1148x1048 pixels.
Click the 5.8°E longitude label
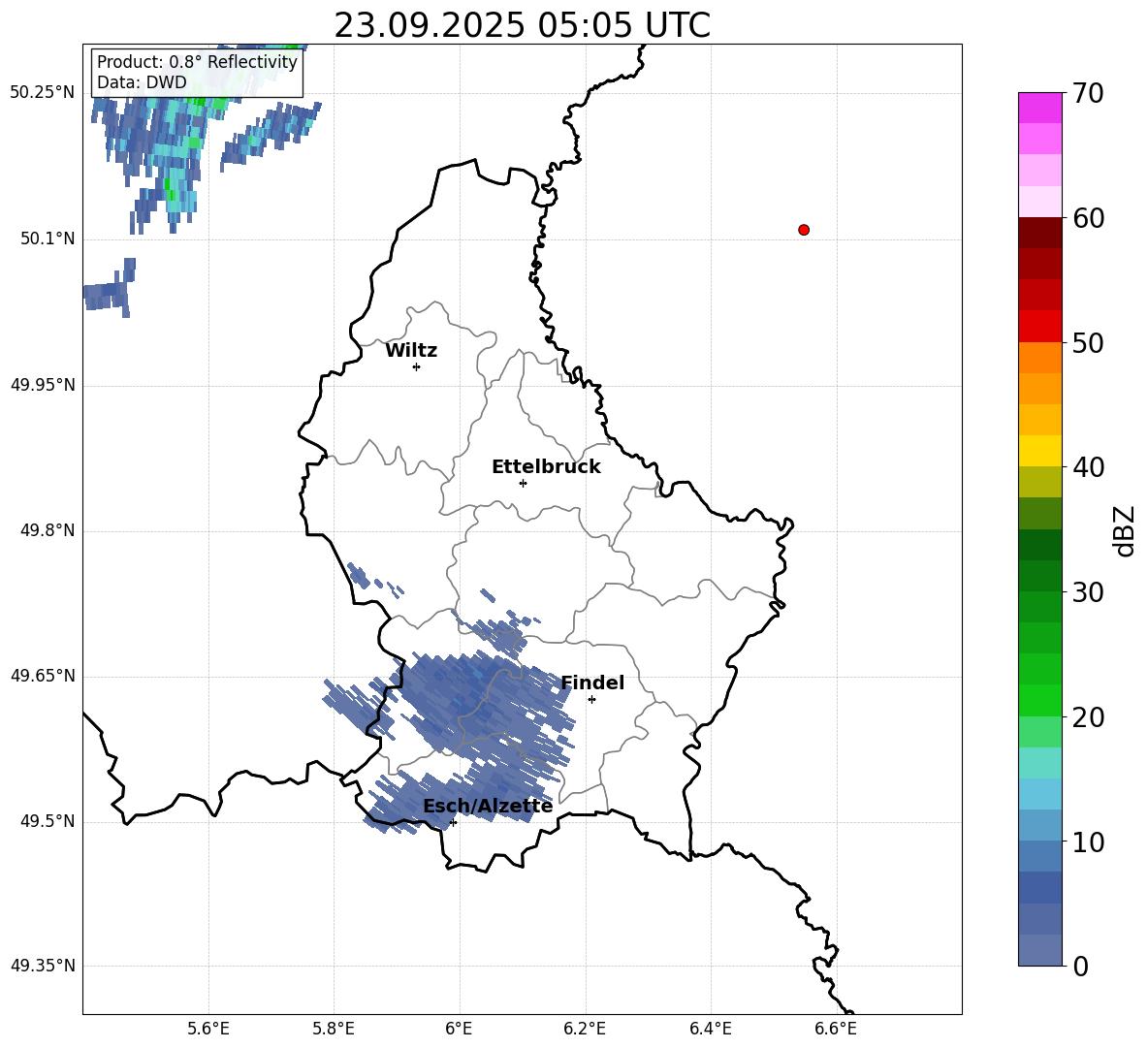point(334,1029)
